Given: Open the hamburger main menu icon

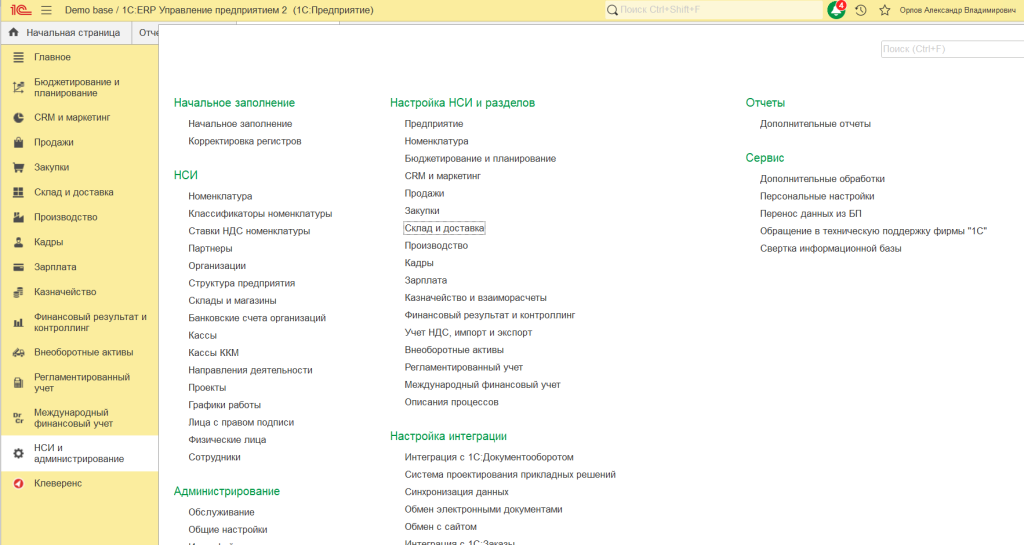Looking at the screenshot, I should [46, 10].
